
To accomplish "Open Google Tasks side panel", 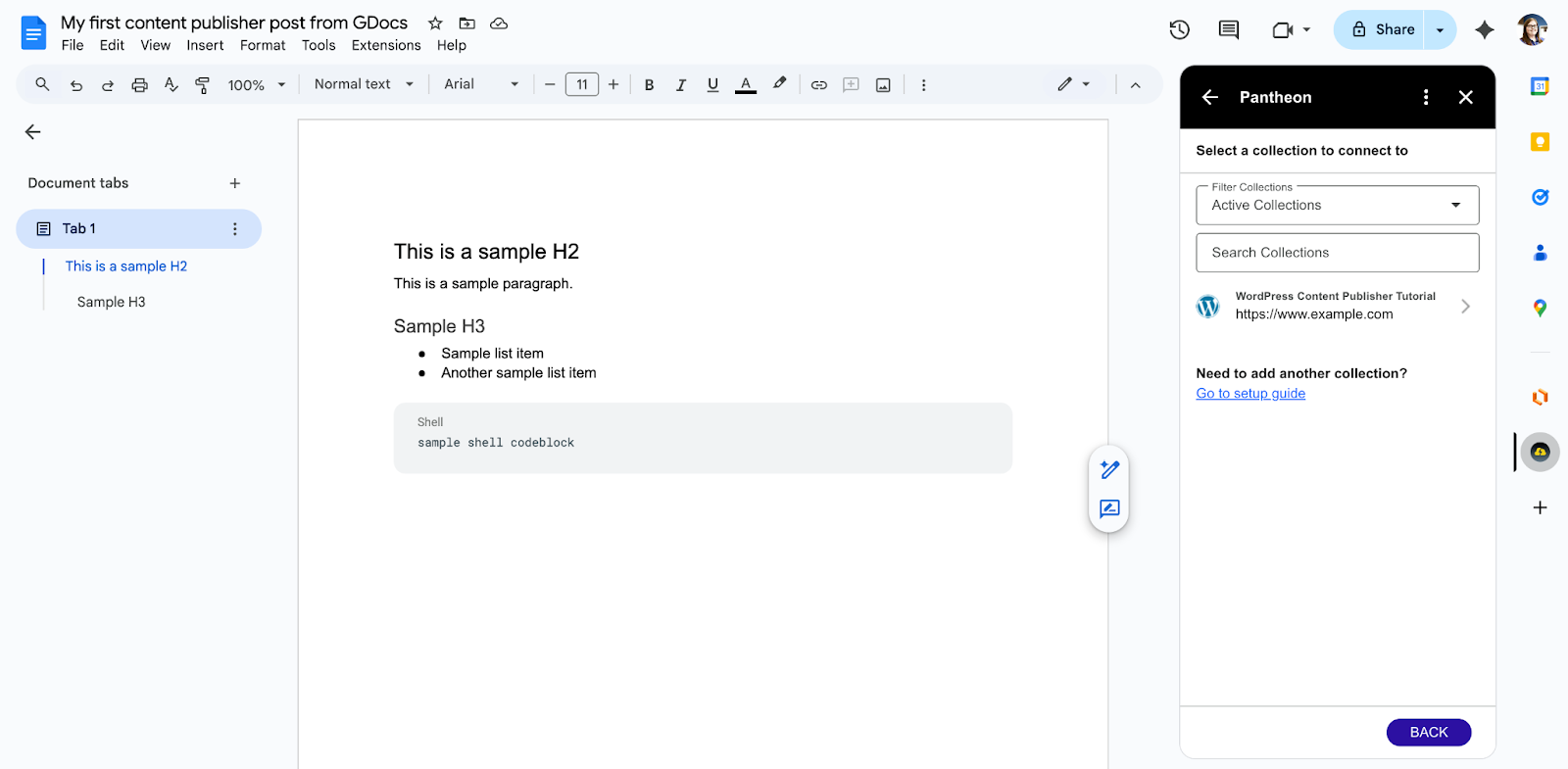I will [x=1540, y=197].
